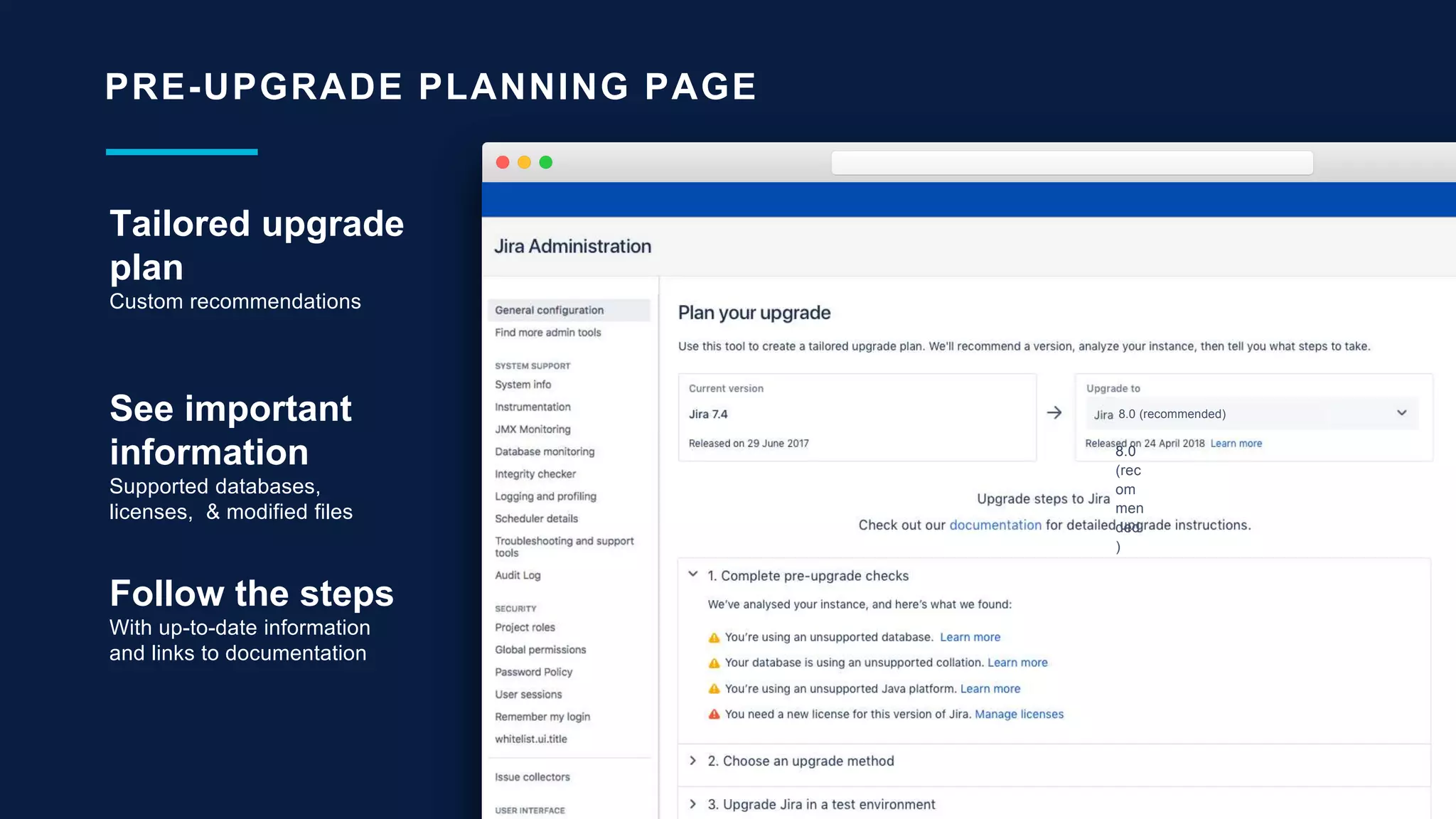Click the Jira 7.4 current version text

tap(708, 414)
